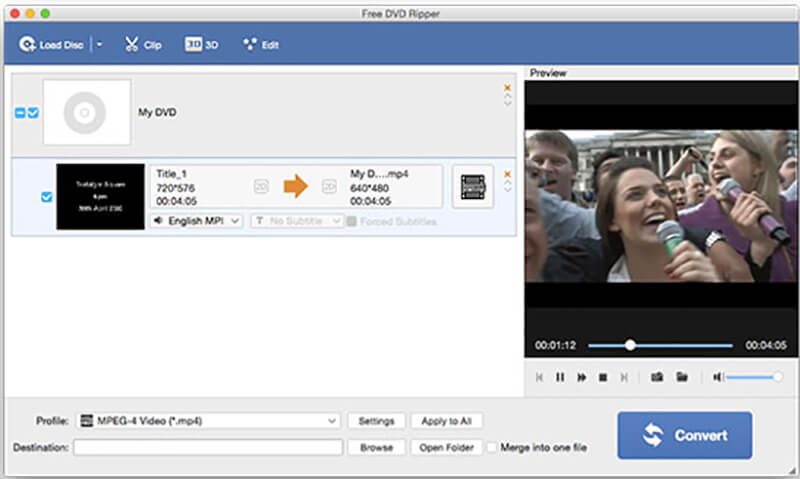800x479 pixels.
Task: Take a snapshot with the camera icon
Action: pos(657,377)
